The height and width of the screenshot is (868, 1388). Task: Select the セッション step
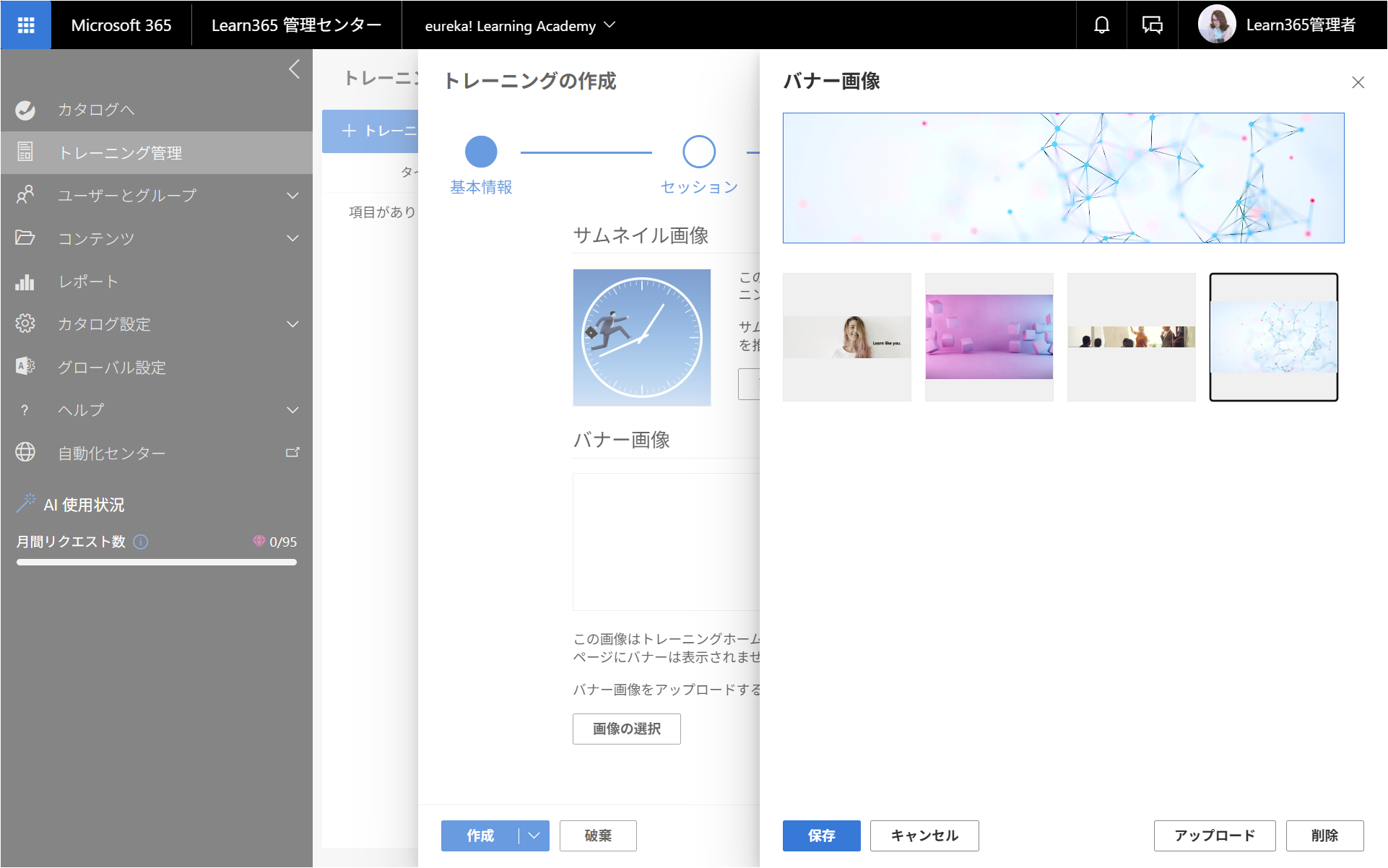[699, 165]
